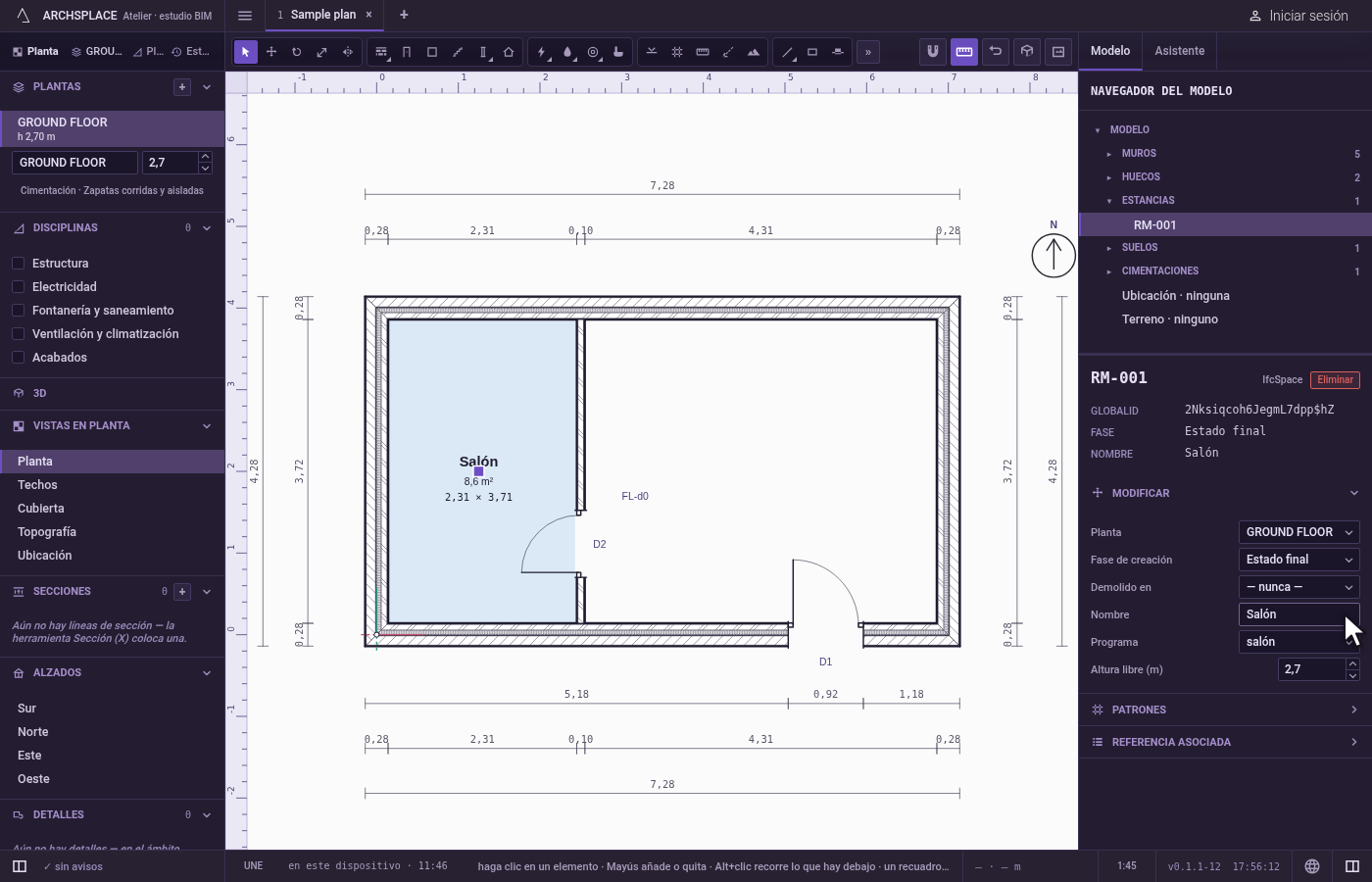Select the rotate tool
The width and height of the screenshot is (1372, 882).
tap(297, 52)
